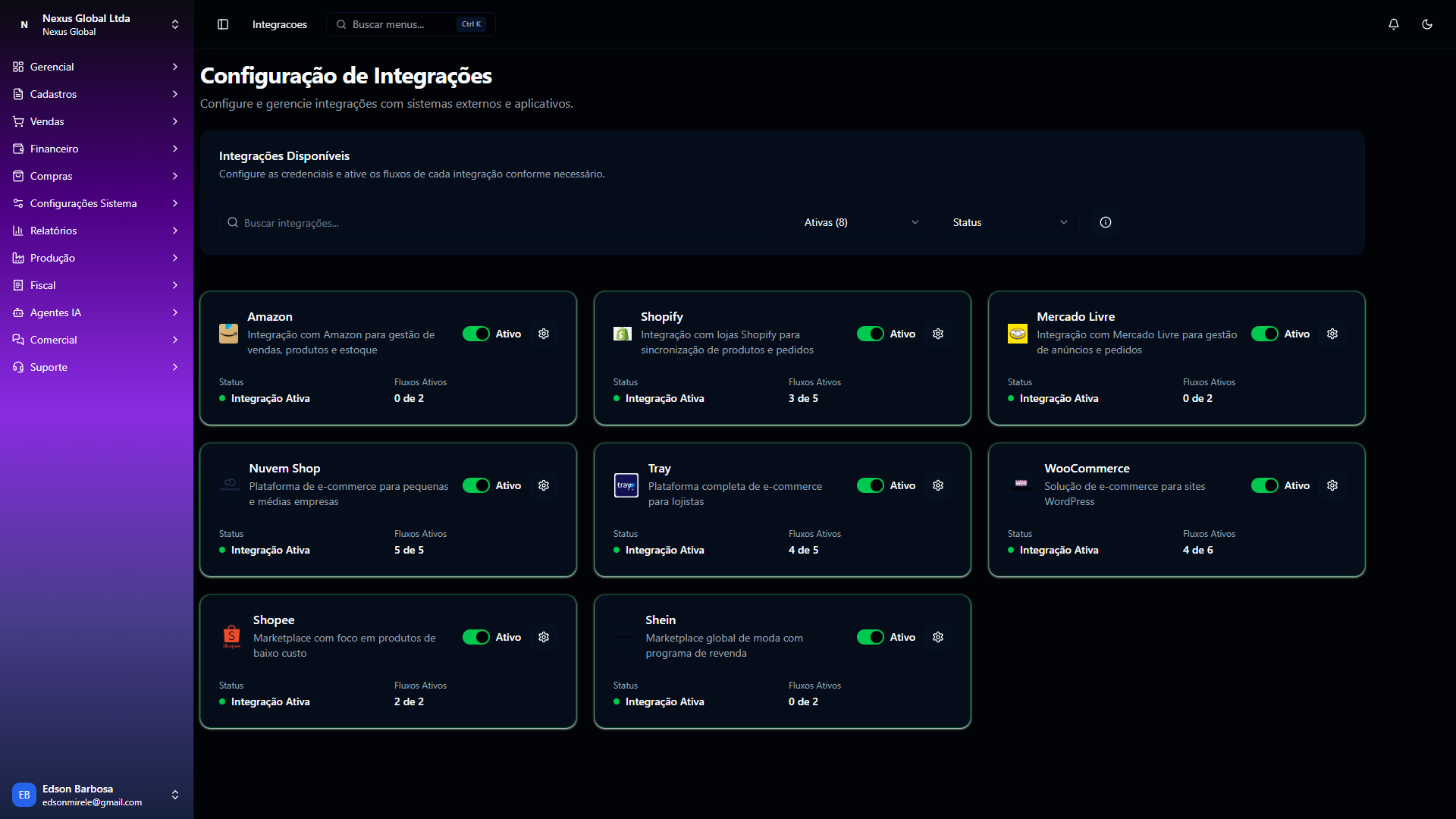Disable the Shopify integration toggle
Viewport: 1456px width, 819px height.
tap(871, 334)
